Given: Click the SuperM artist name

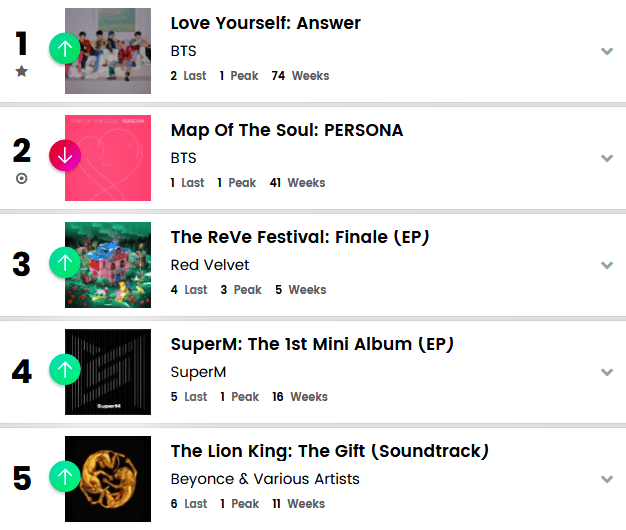Looking at the screenshot, I should [198, 372].
